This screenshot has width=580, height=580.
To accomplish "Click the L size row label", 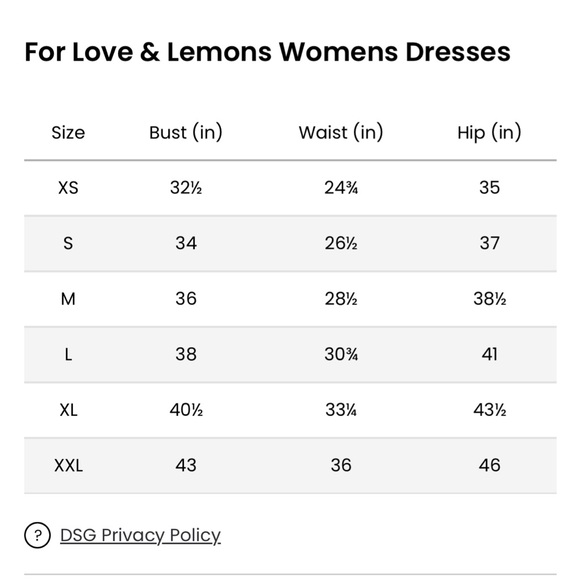I will [x=68, y=354].
